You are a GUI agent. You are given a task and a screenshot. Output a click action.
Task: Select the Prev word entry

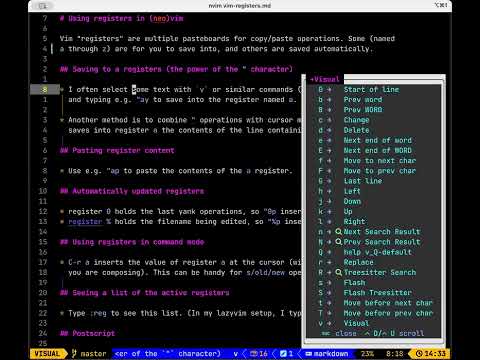point(363,99)
